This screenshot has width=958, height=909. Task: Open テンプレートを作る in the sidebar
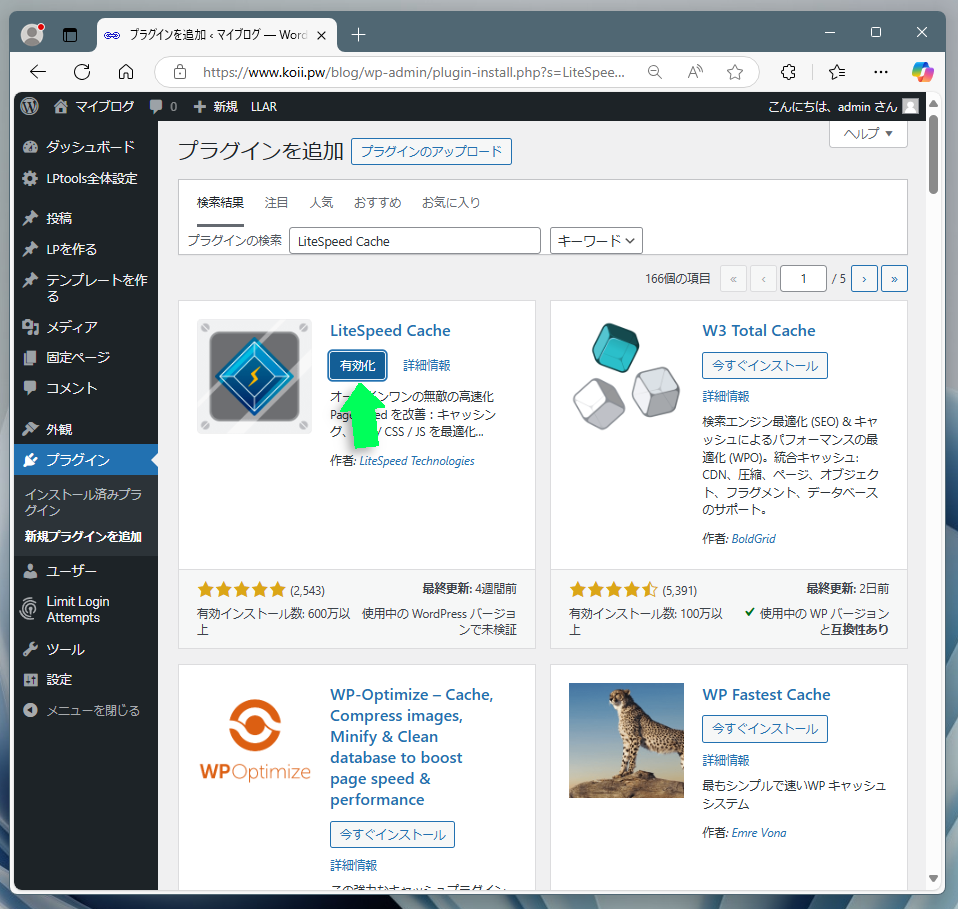coord(86,288)
